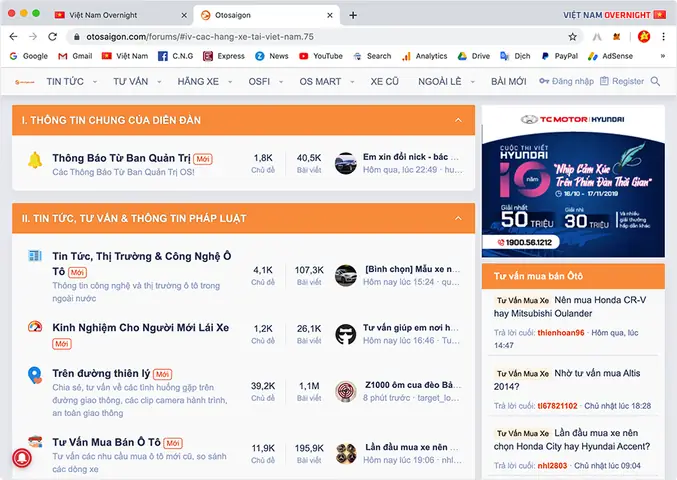Open a new tab with the plus button
The image size is (677, 480).
tap(353, 15)
